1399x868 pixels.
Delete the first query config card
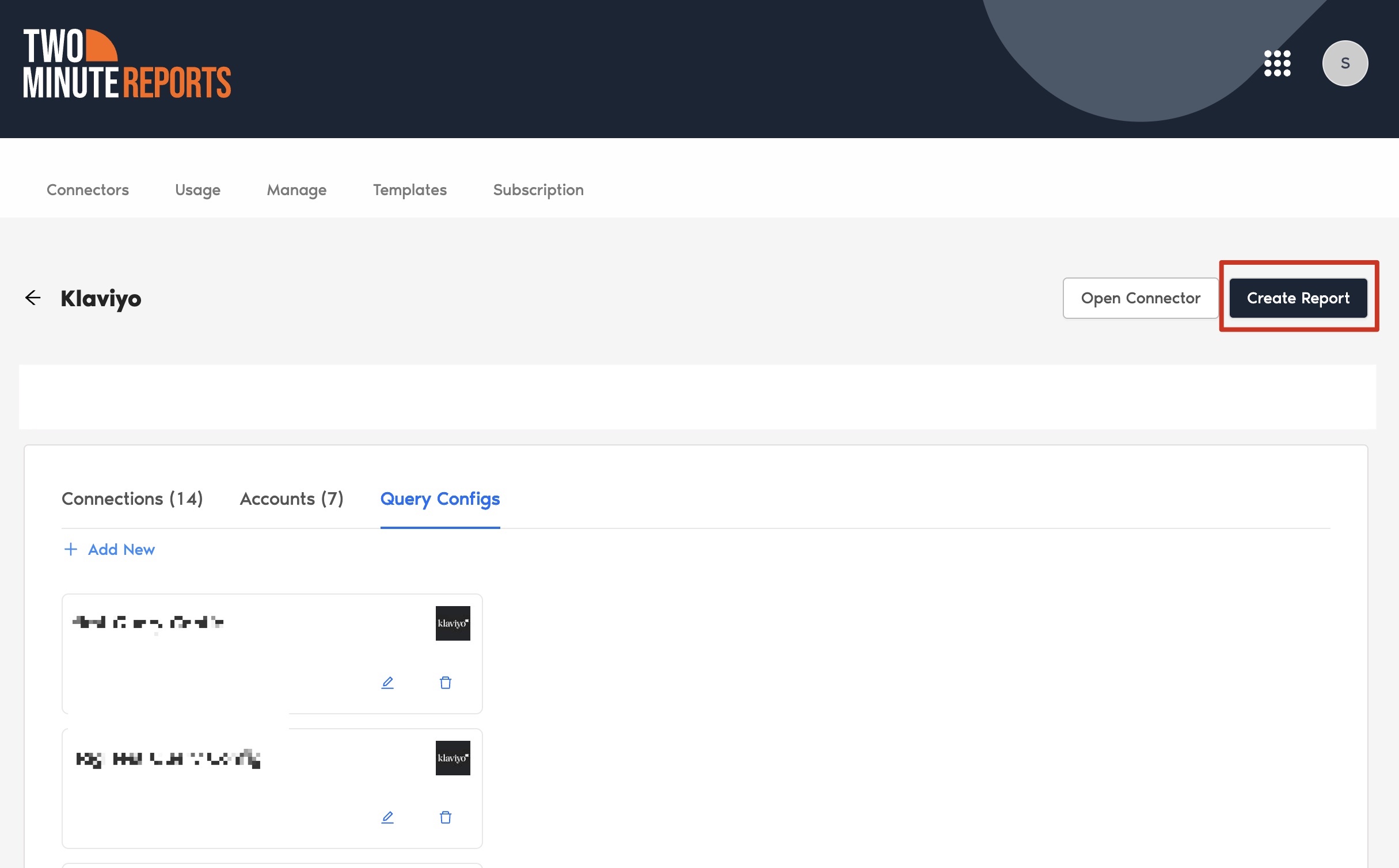pyautogui.click(x=446, y=683)
